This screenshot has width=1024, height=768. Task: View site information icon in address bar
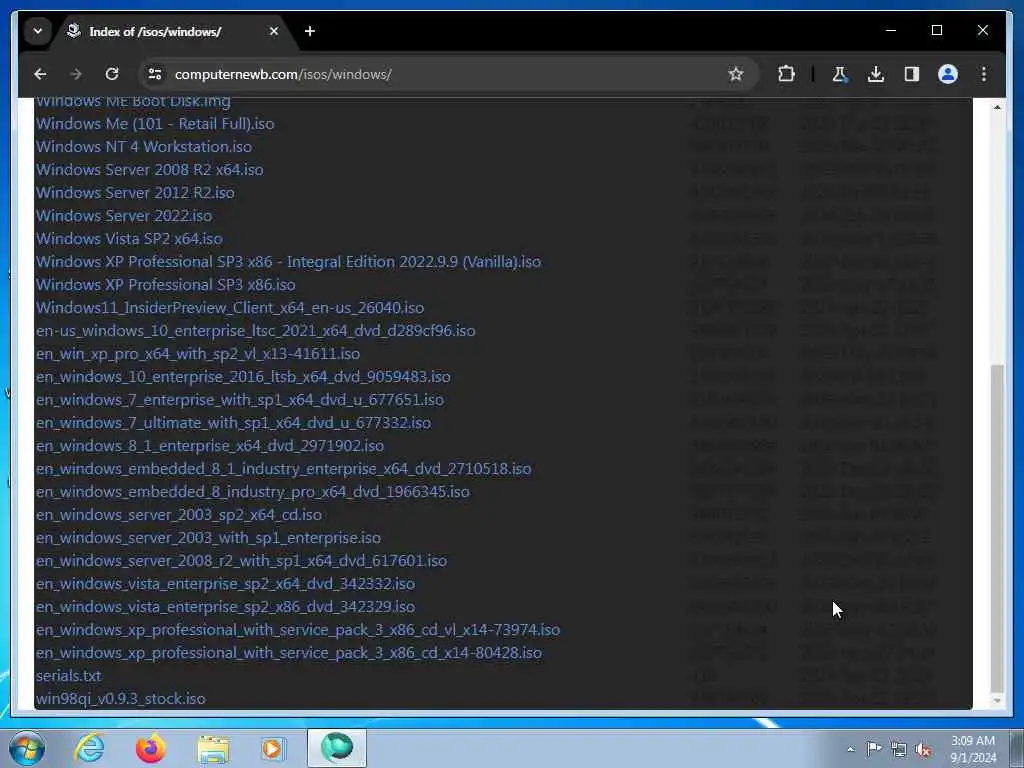155,74
